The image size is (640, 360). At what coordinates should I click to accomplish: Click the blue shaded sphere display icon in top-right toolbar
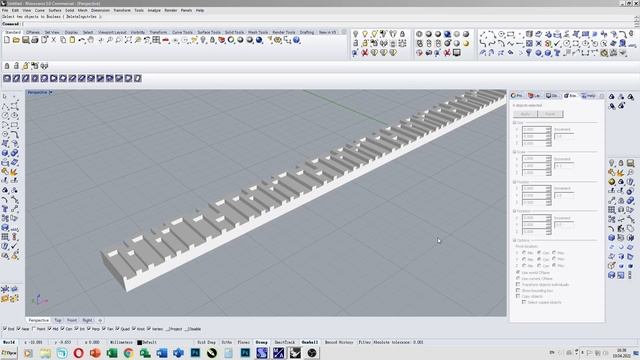click(447, 34)
